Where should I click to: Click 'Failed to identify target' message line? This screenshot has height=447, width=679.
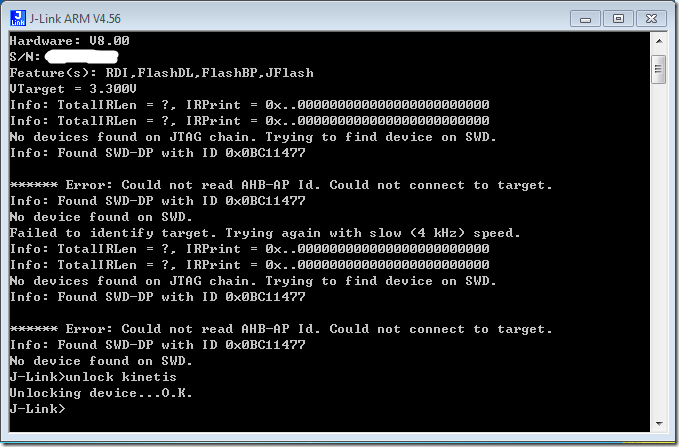(265, 233)
